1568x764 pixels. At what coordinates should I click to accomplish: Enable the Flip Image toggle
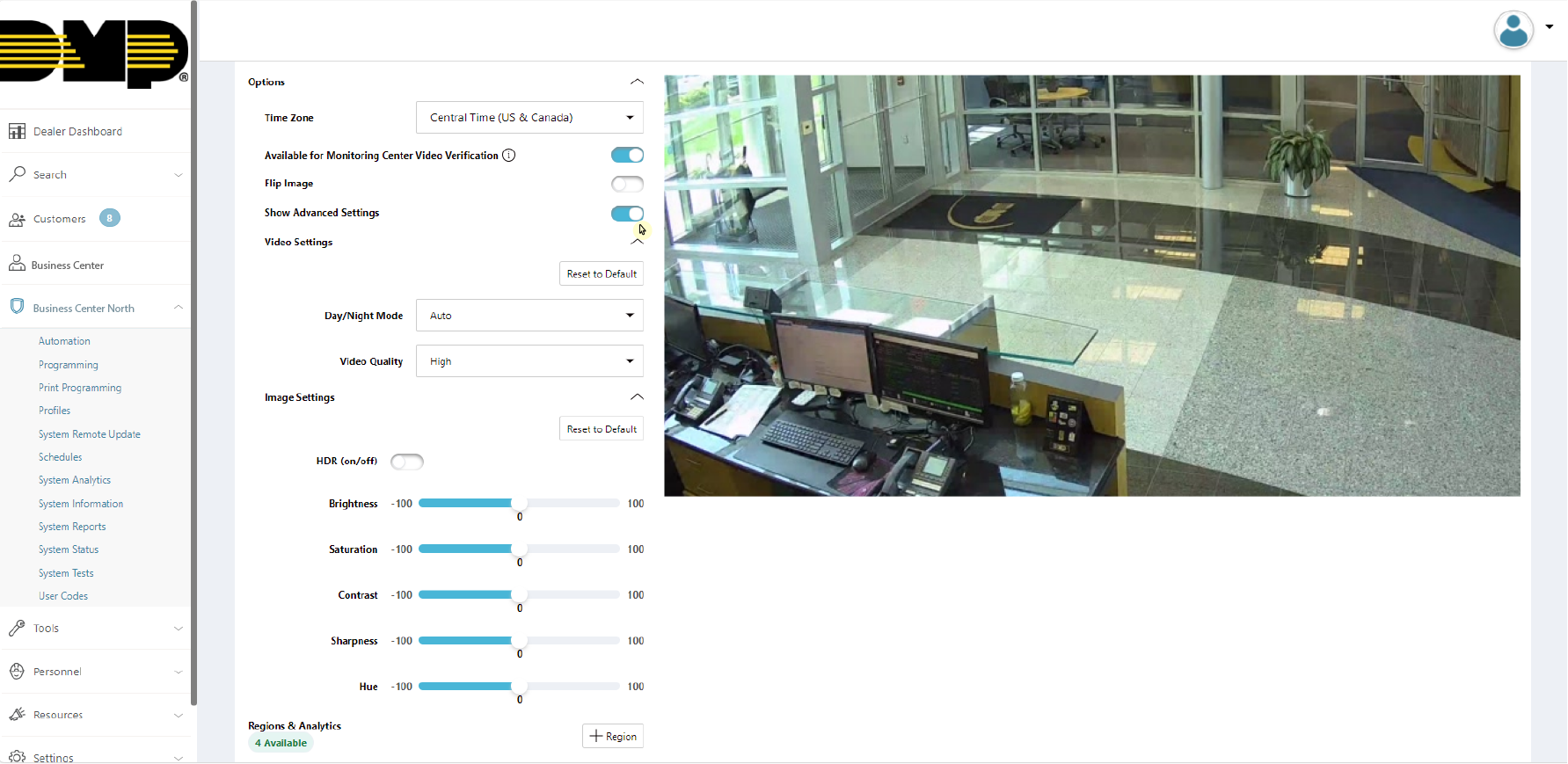[x=627, y=184]
